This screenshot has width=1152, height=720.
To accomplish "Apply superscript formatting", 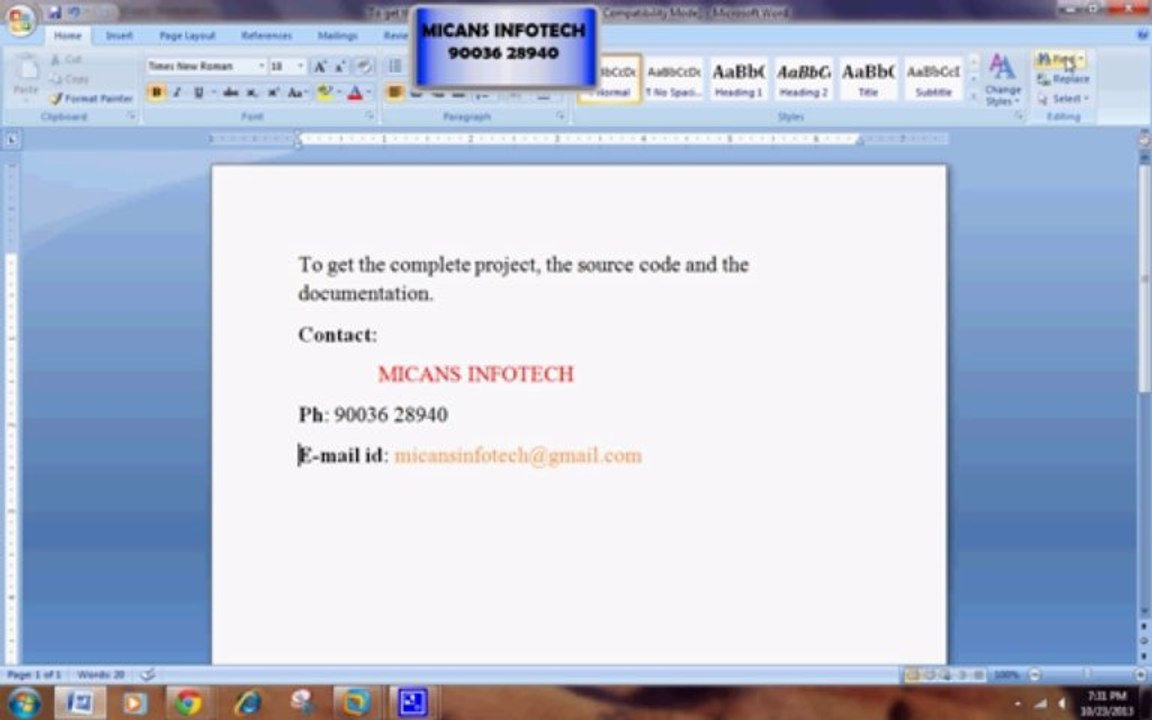I will coord(273,93).
